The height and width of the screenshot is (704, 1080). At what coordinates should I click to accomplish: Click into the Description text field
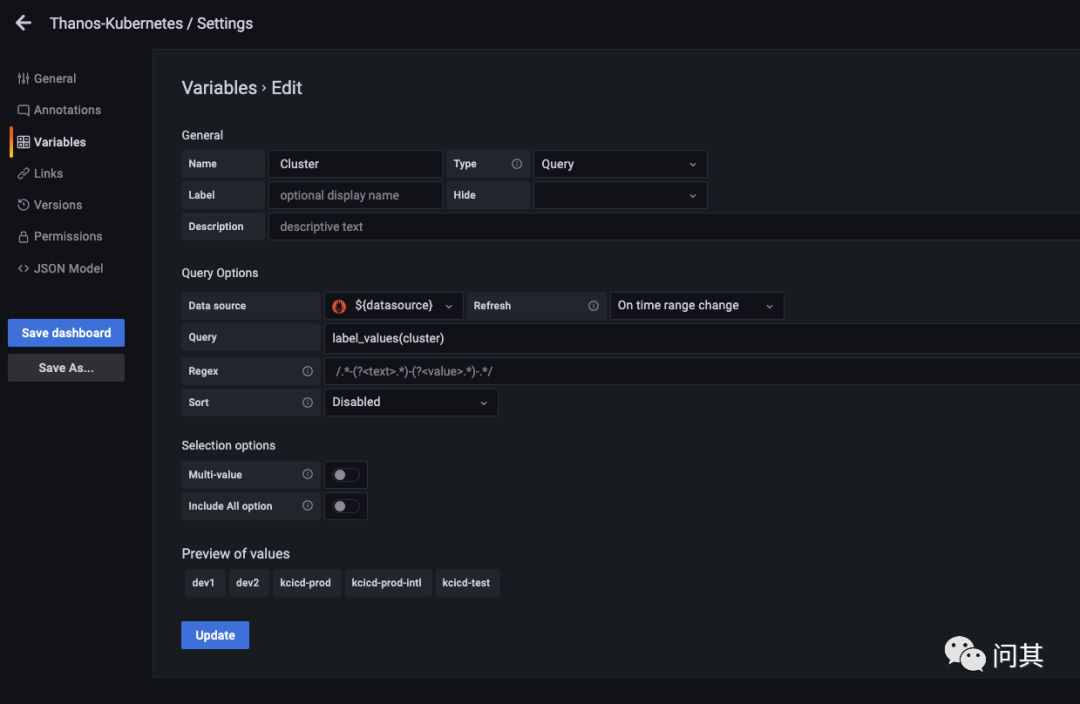tap(670, 227)
